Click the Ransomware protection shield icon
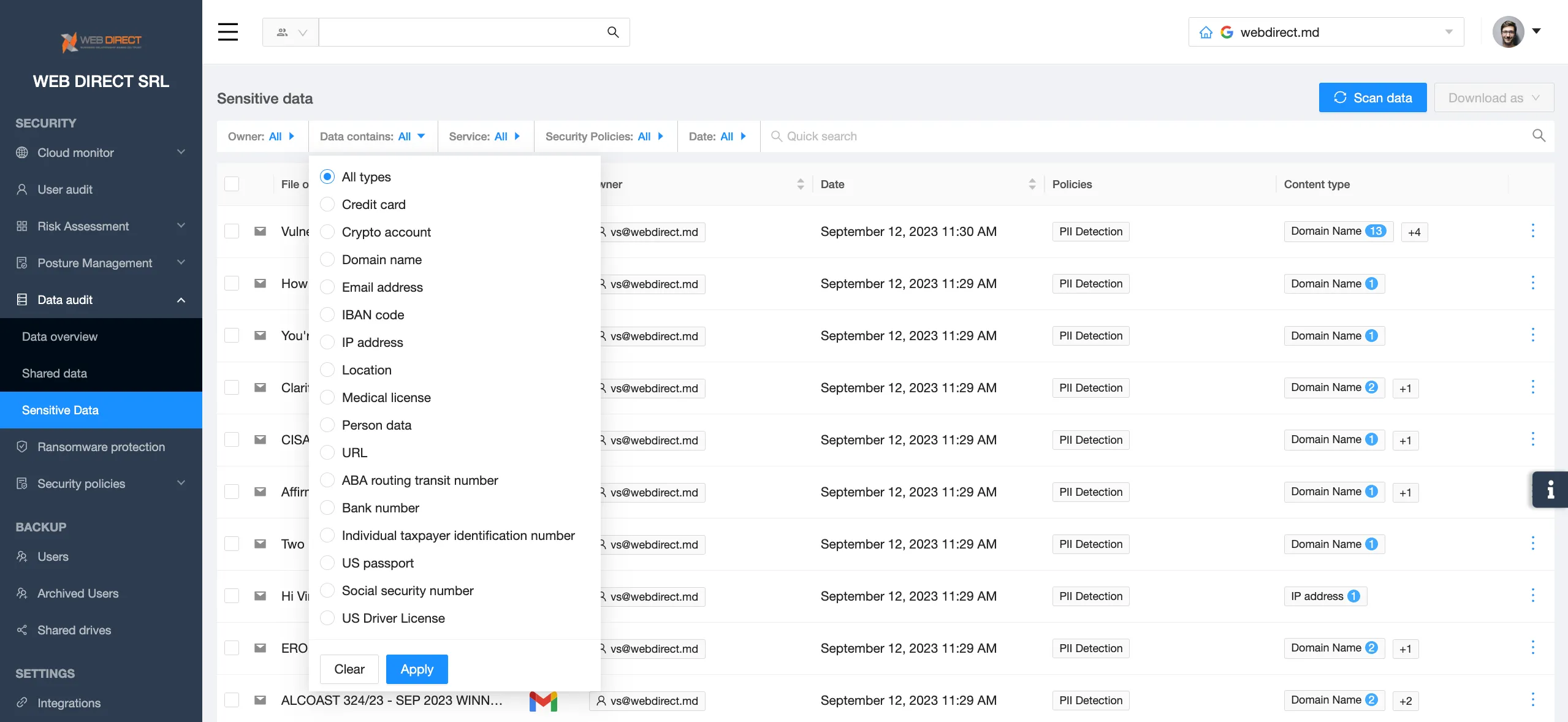The width and height of the screenshot is (1568, 722). click(x=21, y=447)
